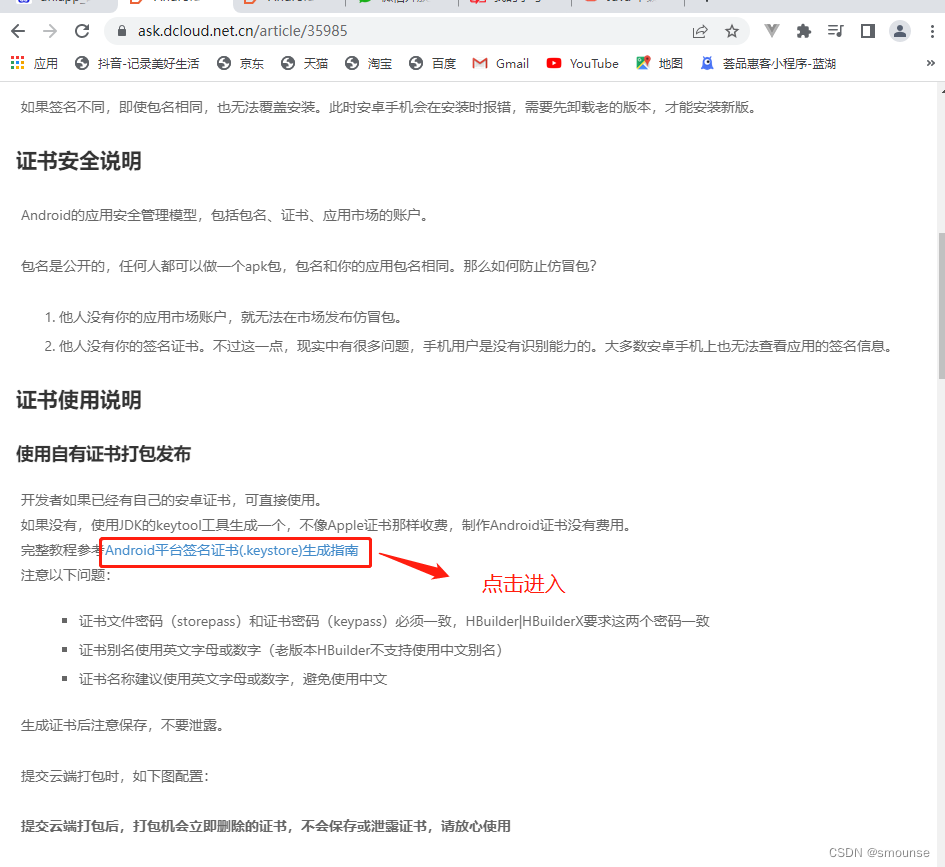Click the 证书使用说明 heading
The image size is (945, 867).
(78, 400)
